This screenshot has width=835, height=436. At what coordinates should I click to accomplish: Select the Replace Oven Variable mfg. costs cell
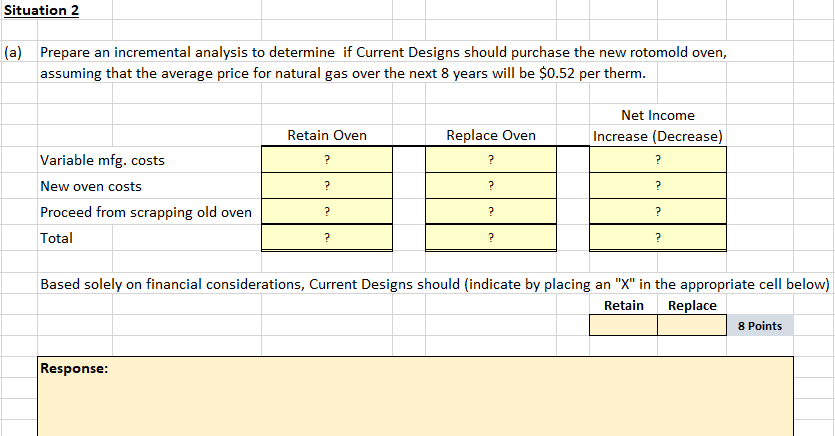click(x=491, y=160)
